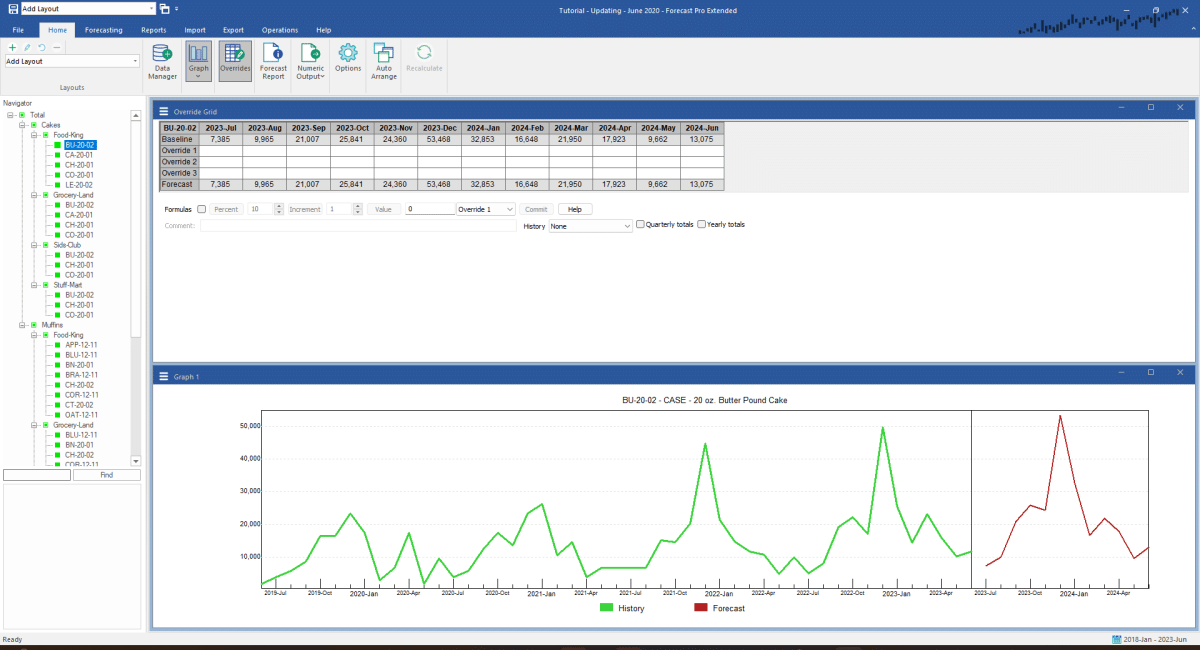Click the Commit button

536,209
